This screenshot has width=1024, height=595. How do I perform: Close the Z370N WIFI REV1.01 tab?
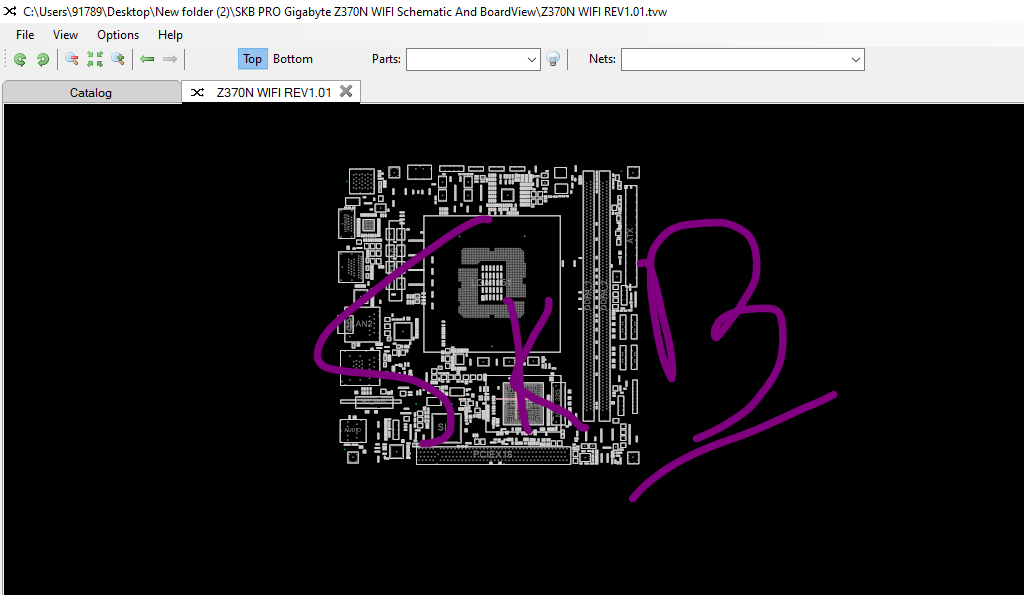coord(346,91)
